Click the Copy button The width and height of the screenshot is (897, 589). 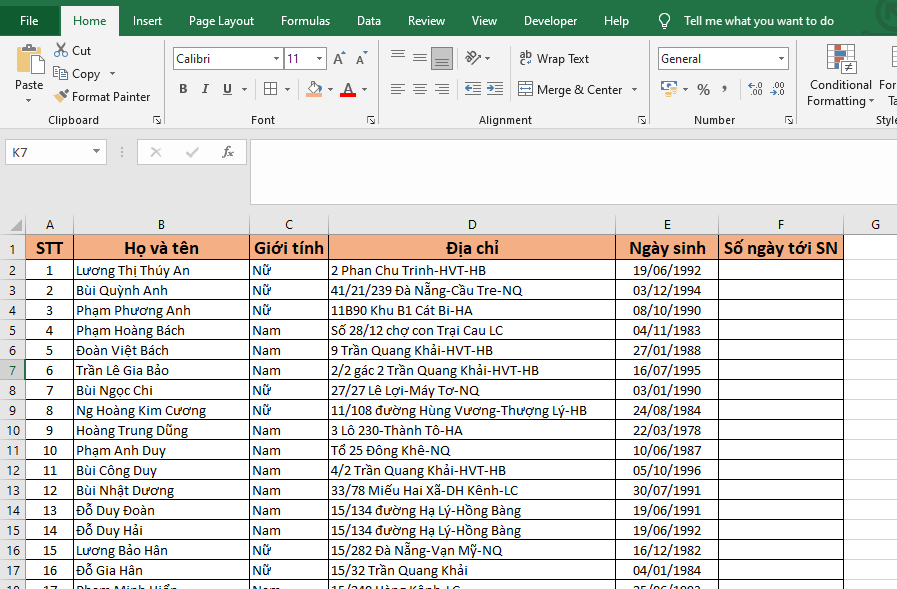click(85, 74)
